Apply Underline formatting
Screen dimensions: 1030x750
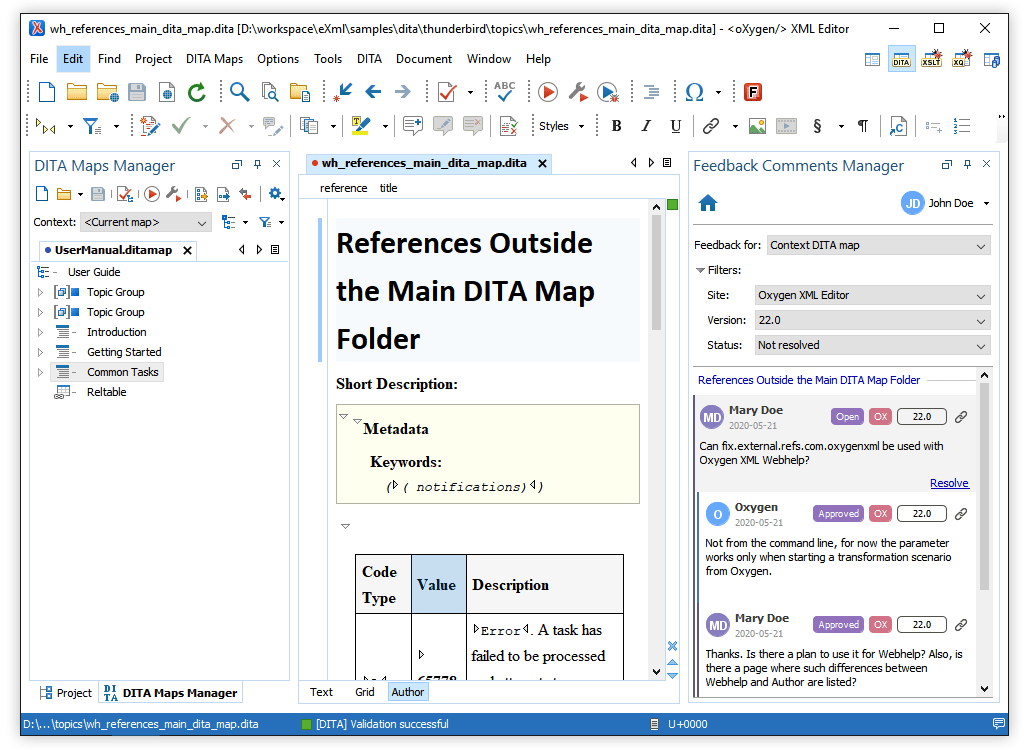pos(675,126)
